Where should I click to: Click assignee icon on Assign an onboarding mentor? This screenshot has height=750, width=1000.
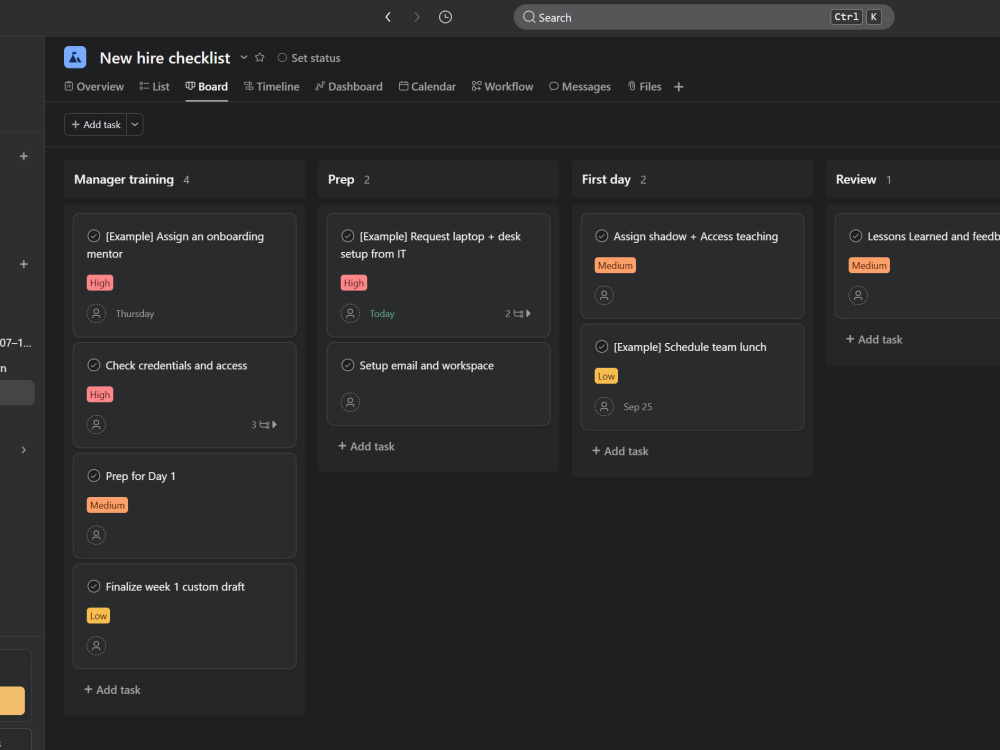(96, 313)
